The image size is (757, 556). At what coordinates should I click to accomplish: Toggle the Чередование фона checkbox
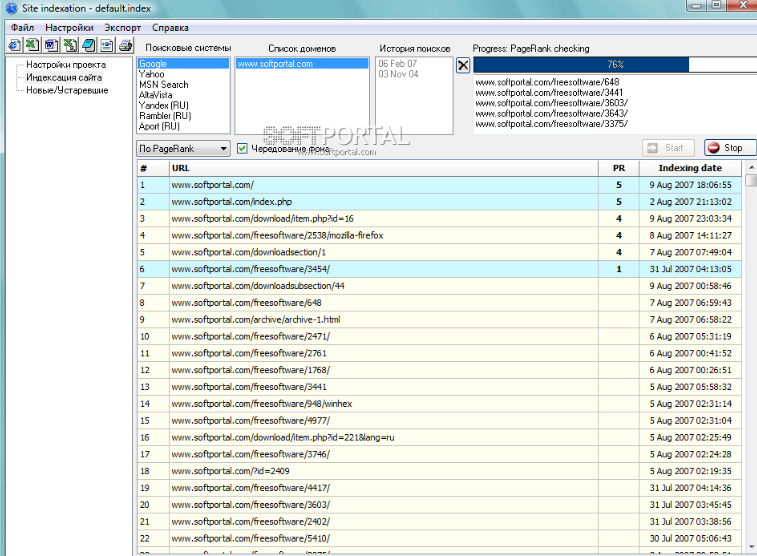coord(242,149)
